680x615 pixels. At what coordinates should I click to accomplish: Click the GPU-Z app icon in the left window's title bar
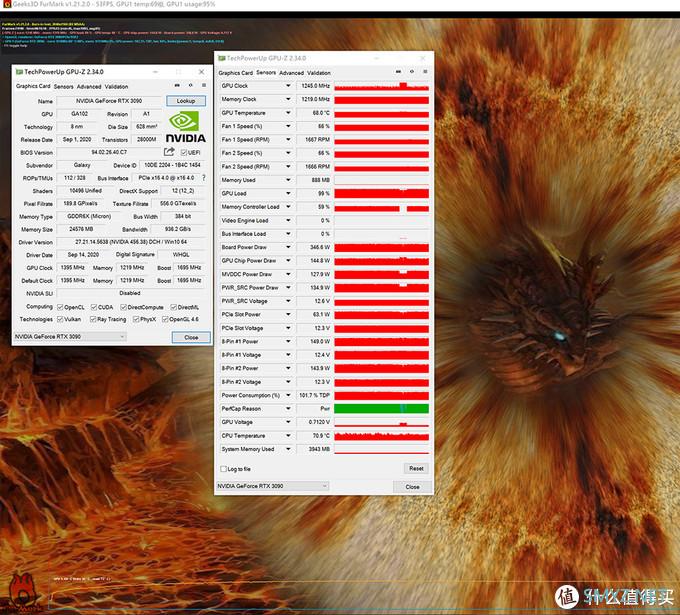(19, 72)
